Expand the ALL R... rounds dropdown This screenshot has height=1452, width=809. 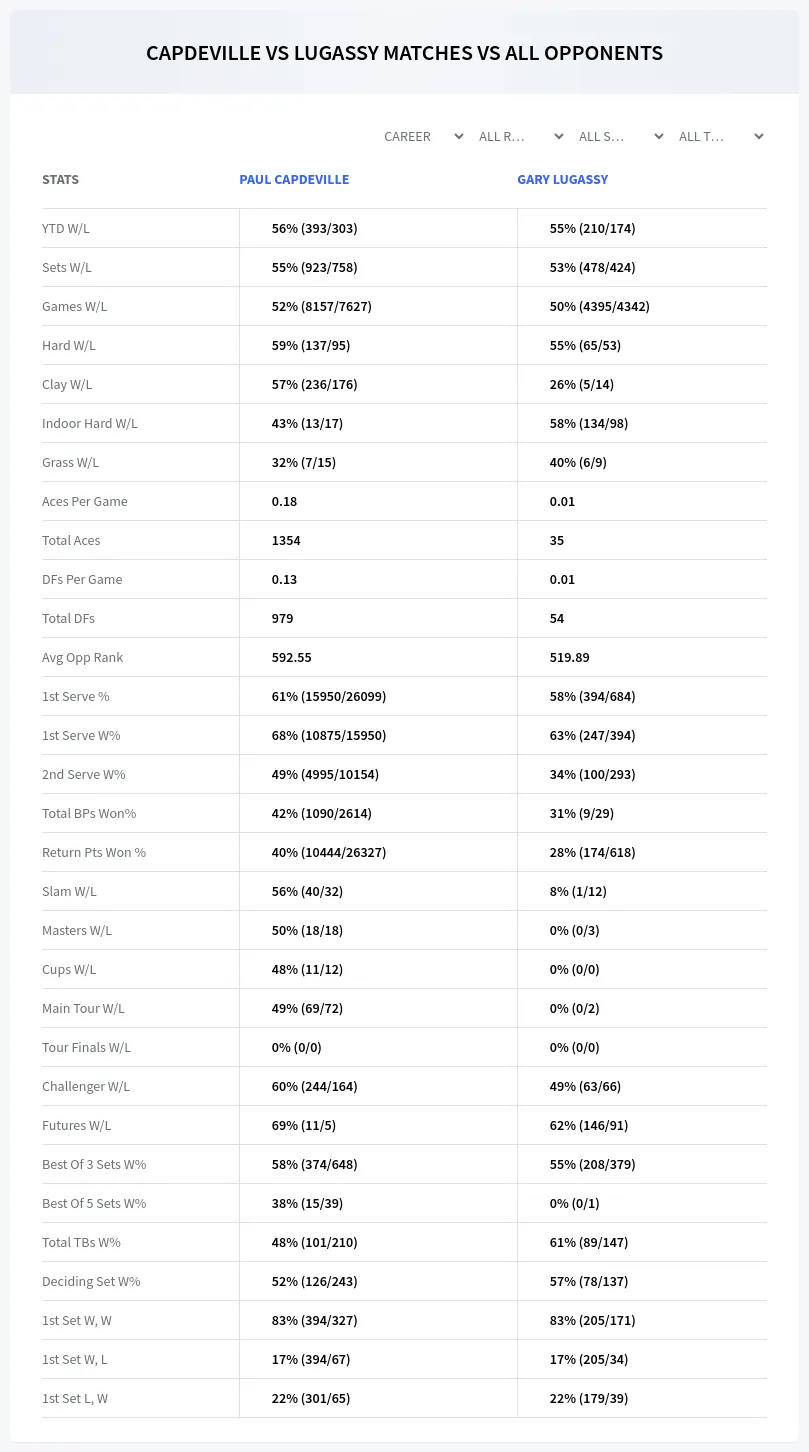coord(522,136)
